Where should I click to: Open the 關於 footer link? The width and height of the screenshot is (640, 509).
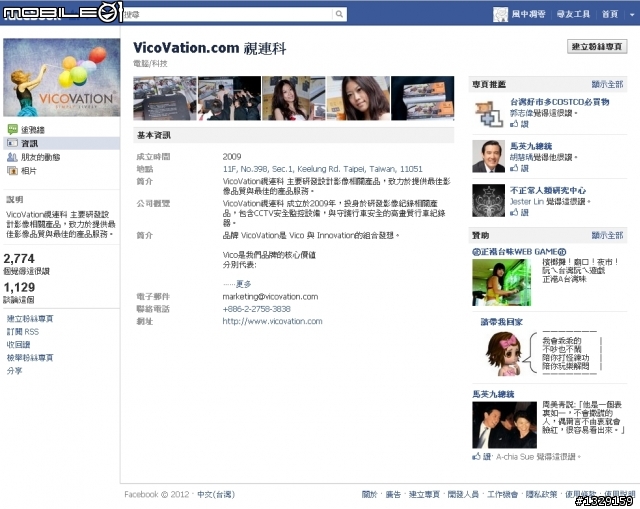click(369, 494)
